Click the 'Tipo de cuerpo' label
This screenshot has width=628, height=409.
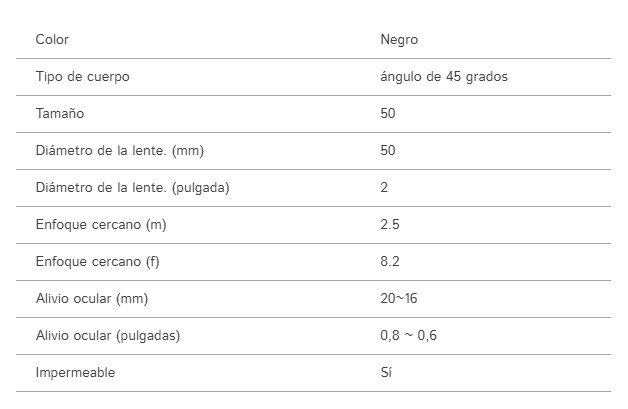[x=83, y=77]
